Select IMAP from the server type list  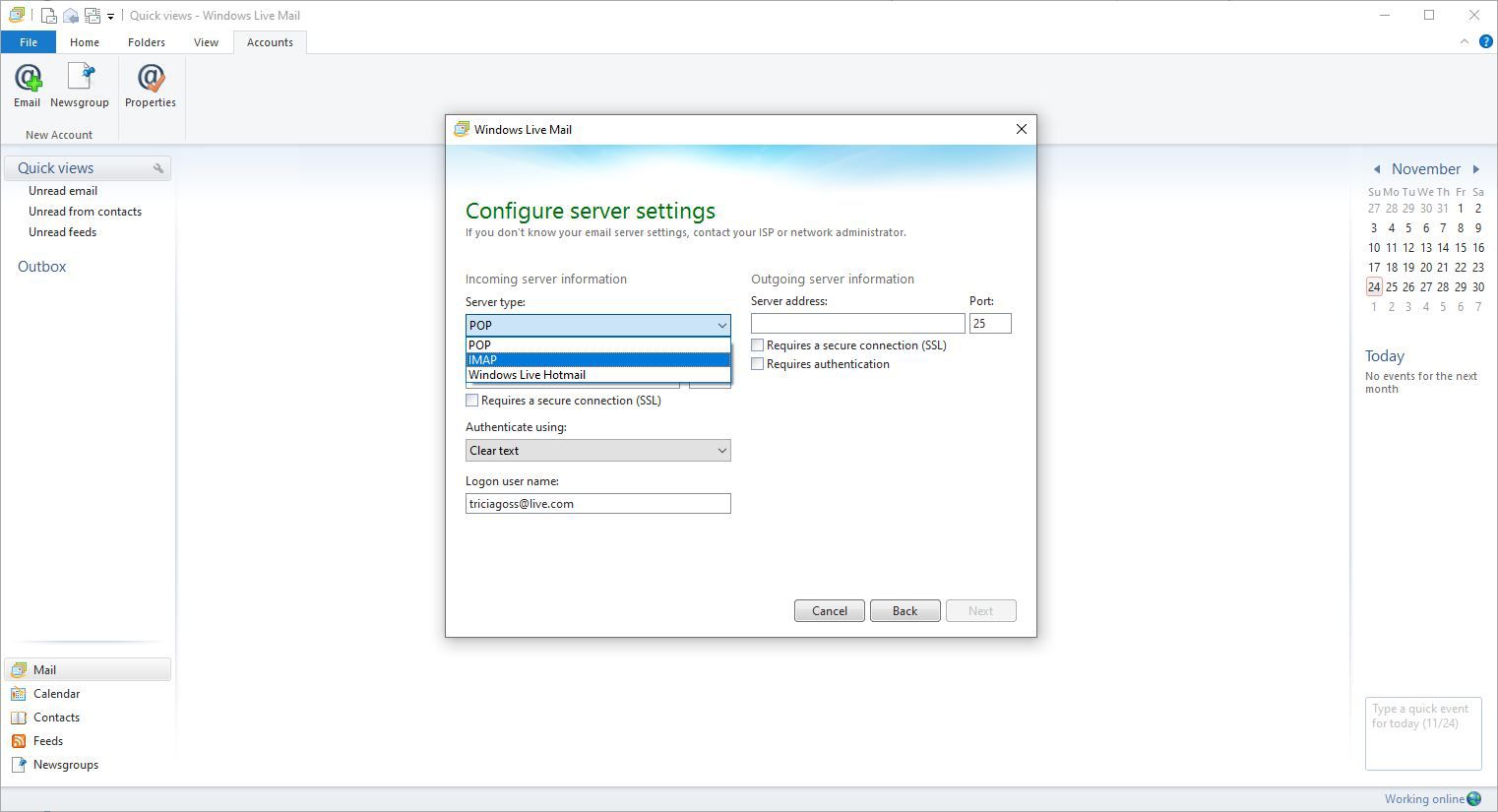pos(598,359)
